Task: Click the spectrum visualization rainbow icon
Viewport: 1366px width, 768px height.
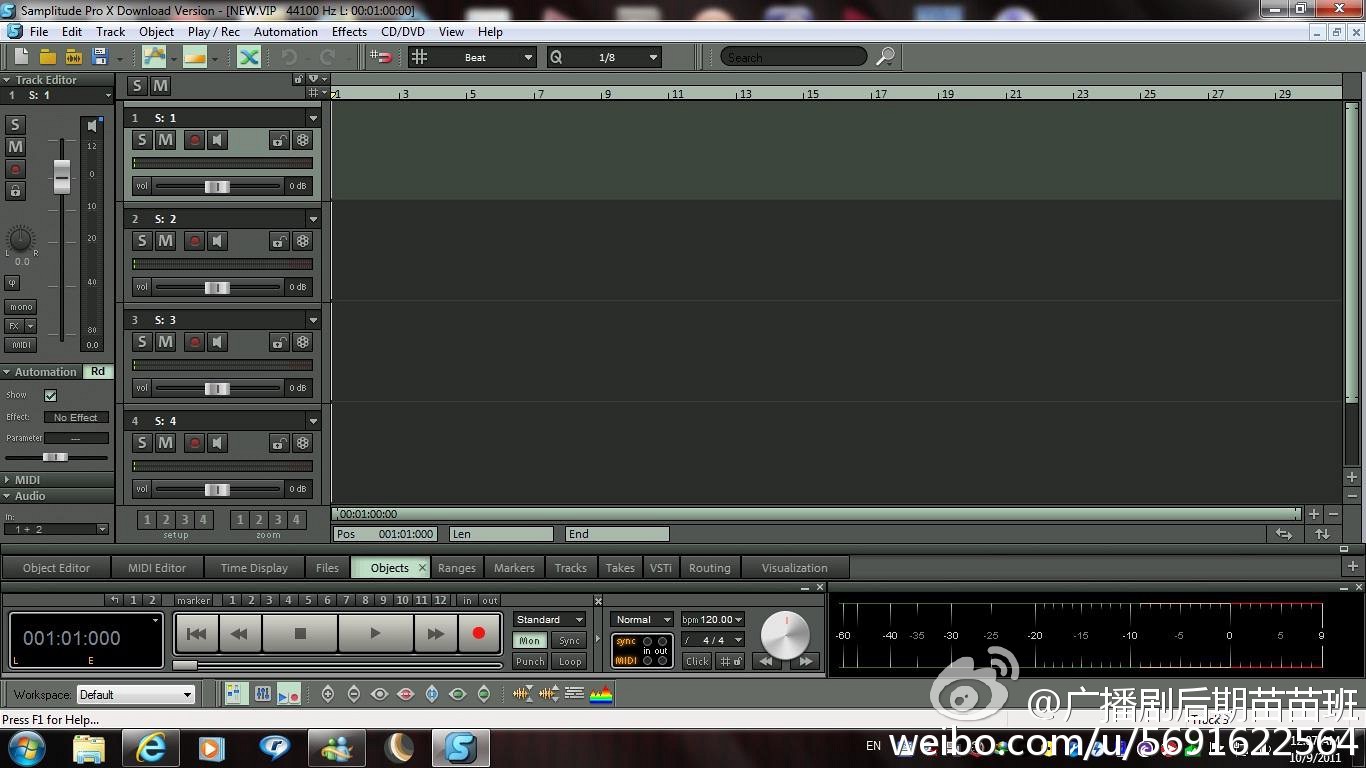Action: pyautogui.click(x=600, y=694)
